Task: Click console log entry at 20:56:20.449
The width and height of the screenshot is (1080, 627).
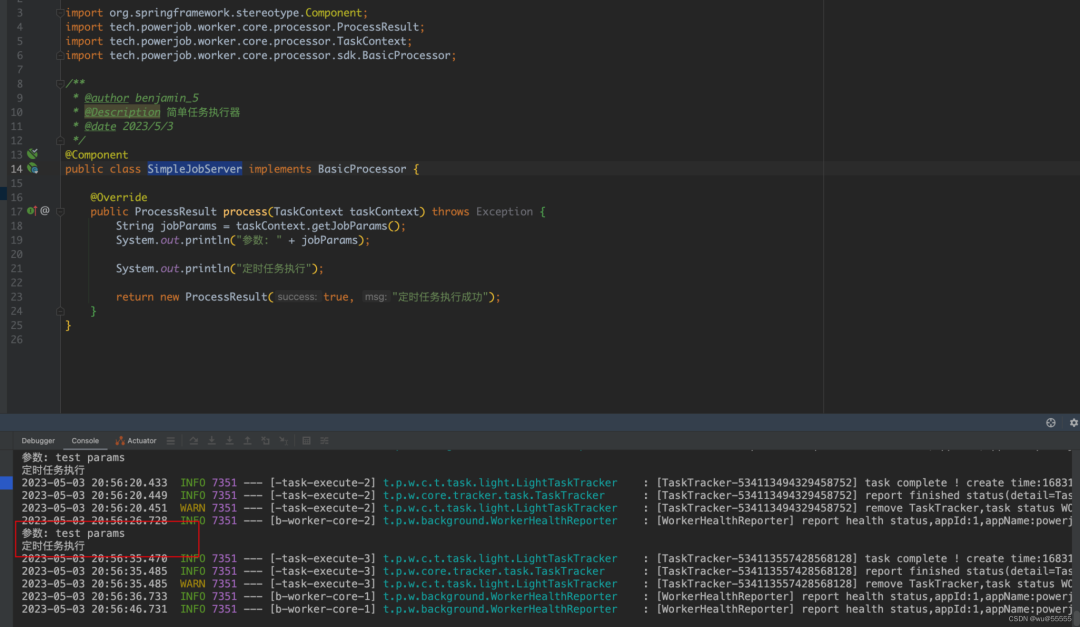Action: 547,495
